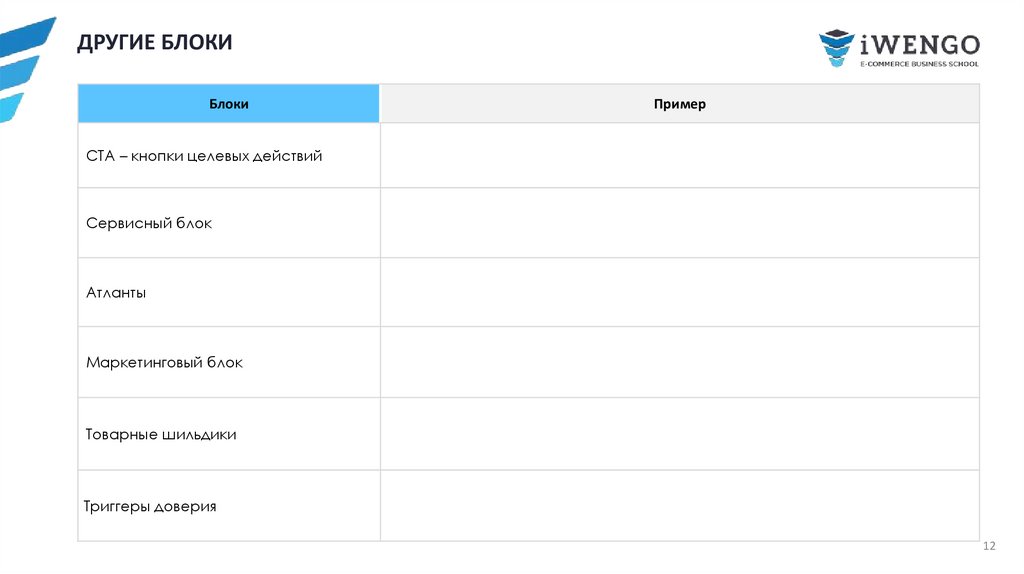Image resolution: width=1024 pixels, height=574 pixels.
Task: Click the empty example cell beside Товарные шильдики
Action: (x=680, y=434)
